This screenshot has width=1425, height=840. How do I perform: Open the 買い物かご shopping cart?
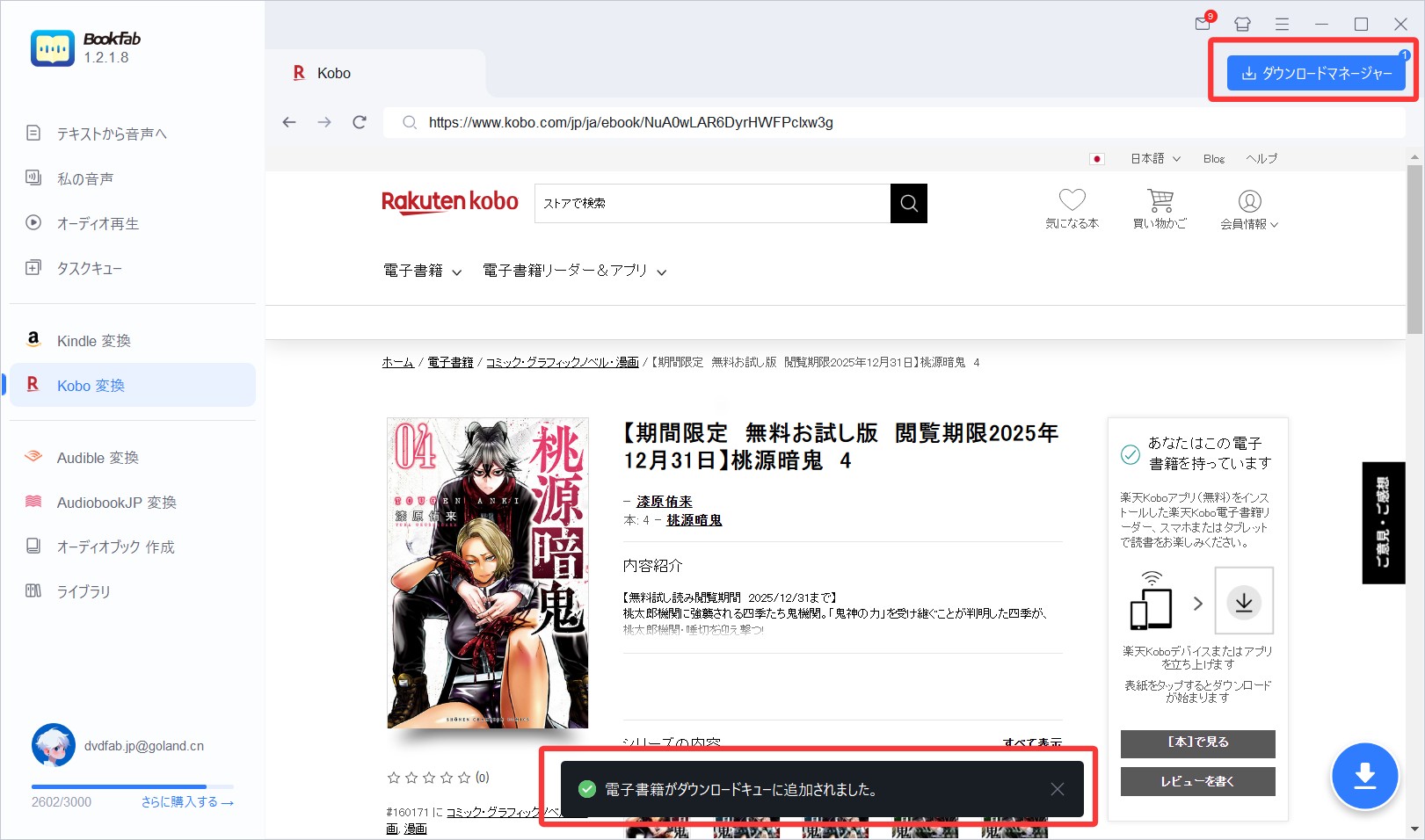pos(1160,208)
